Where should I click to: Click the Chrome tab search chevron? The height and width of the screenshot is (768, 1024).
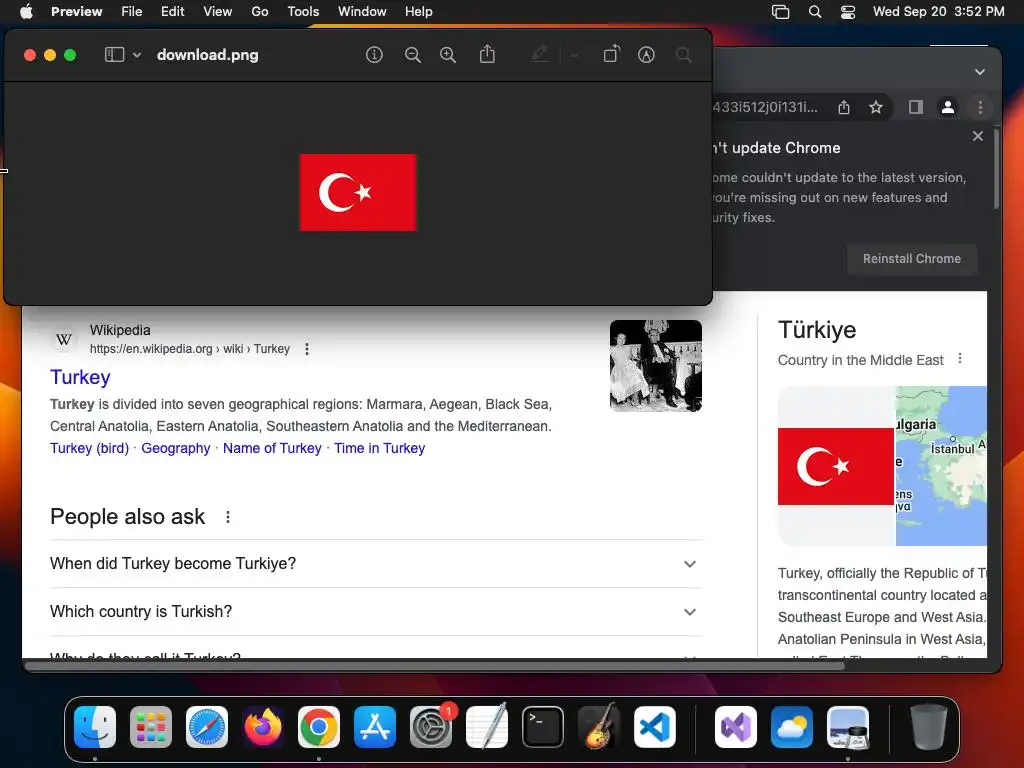pyautogui.click(x=980, y=72)
